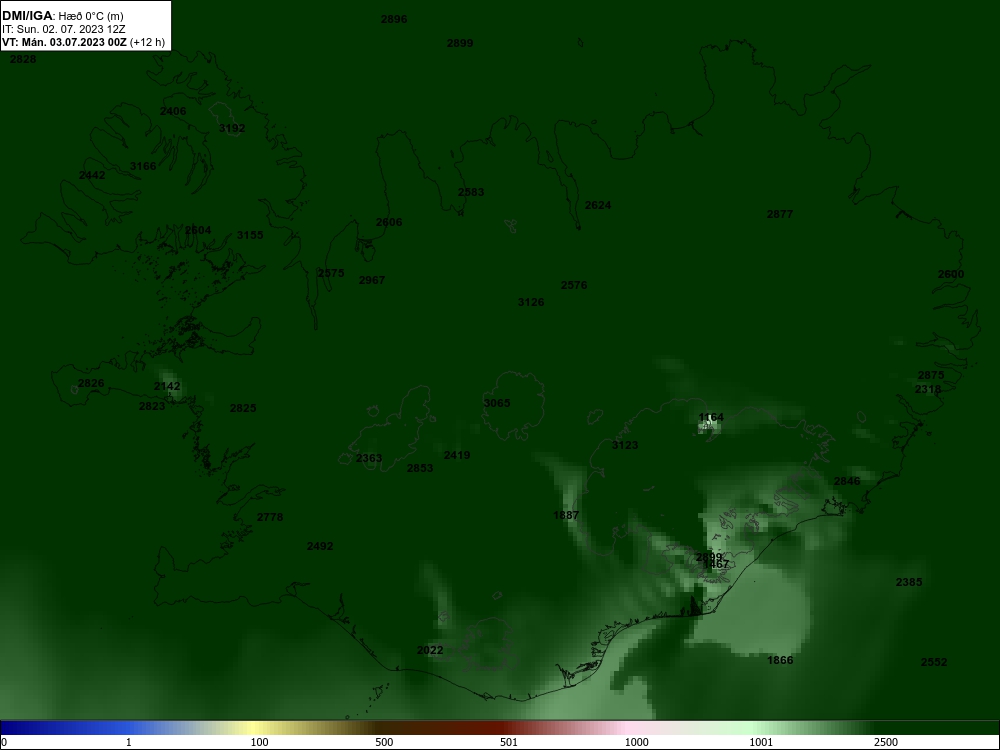Click the map value 2442
The height and width of the screenshot is (750, 1000).
[x=92, y=175]
